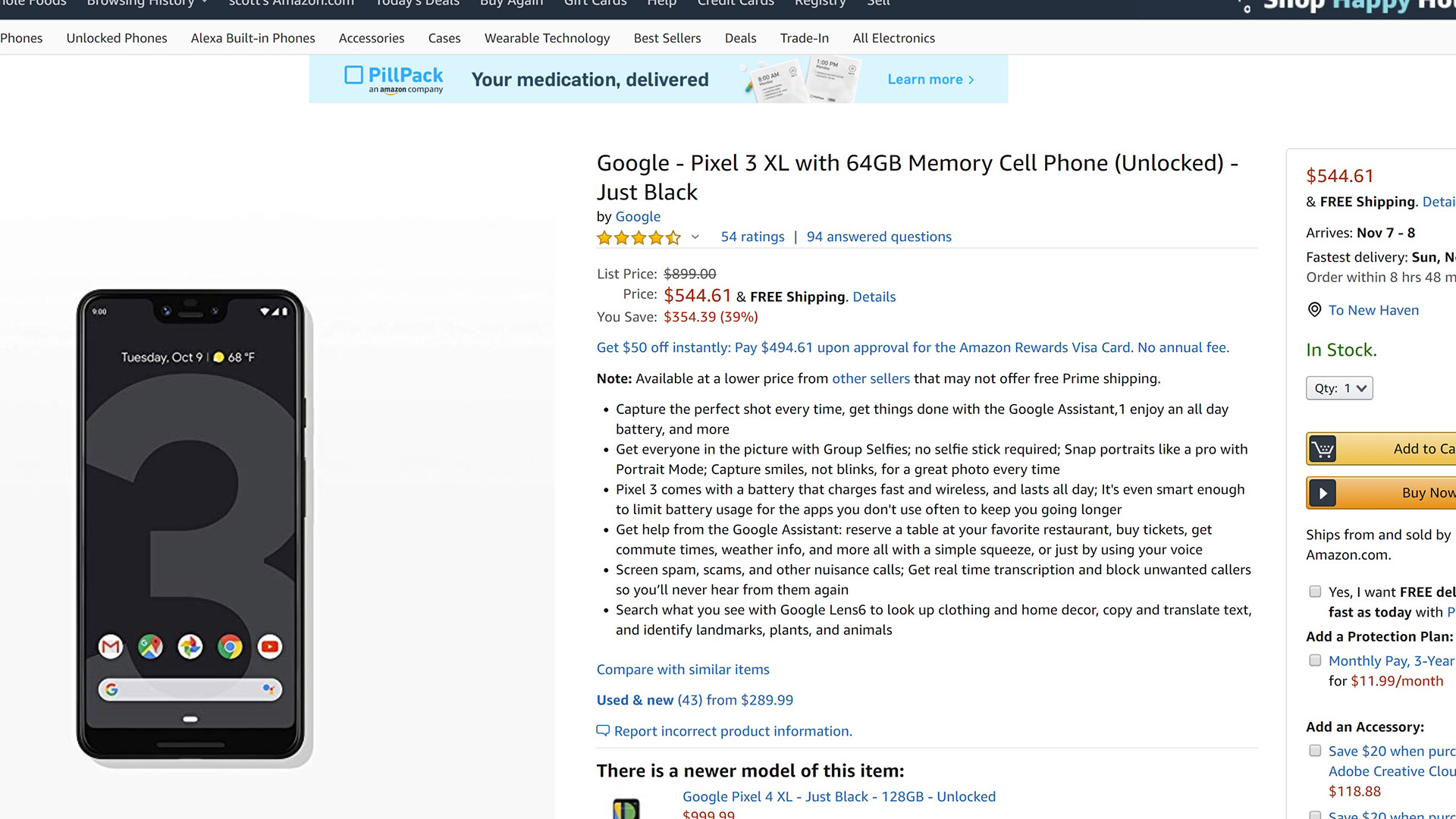
Task: Open the Unlocked Phones tab
Action: point(117,38)
